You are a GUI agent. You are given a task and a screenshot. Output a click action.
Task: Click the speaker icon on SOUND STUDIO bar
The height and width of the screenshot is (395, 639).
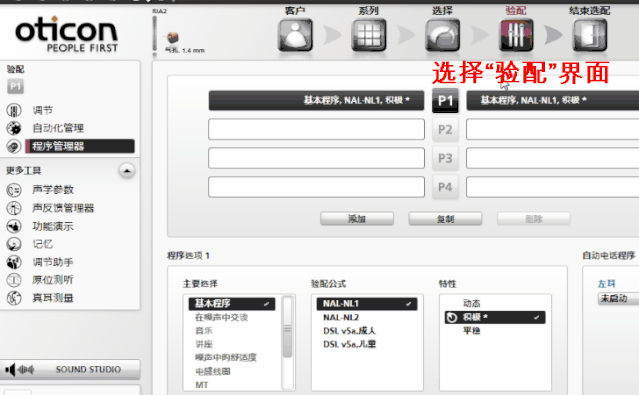(x=11, y=370)
